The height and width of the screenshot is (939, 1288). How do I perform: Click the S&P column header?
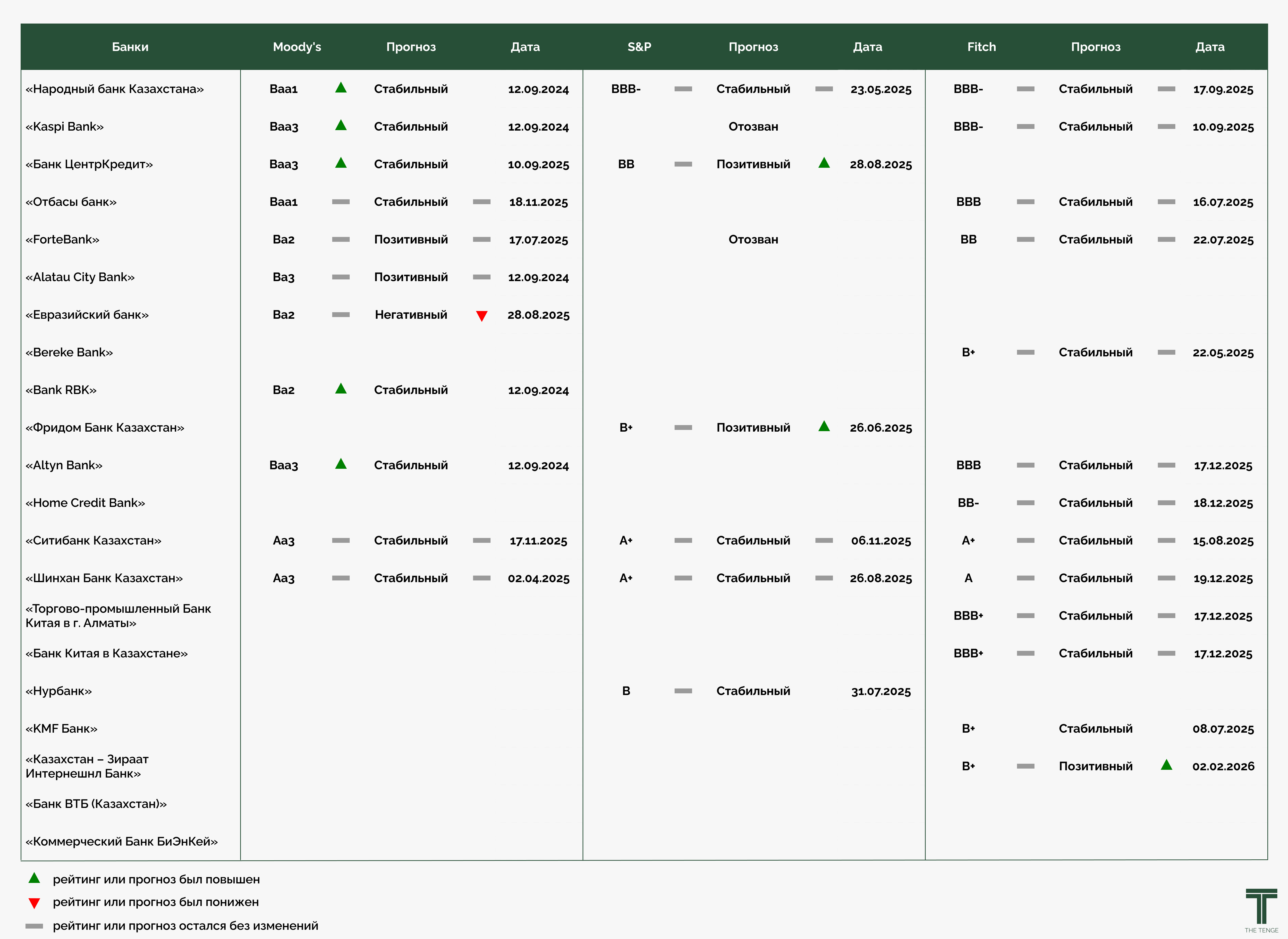point(639,47)
